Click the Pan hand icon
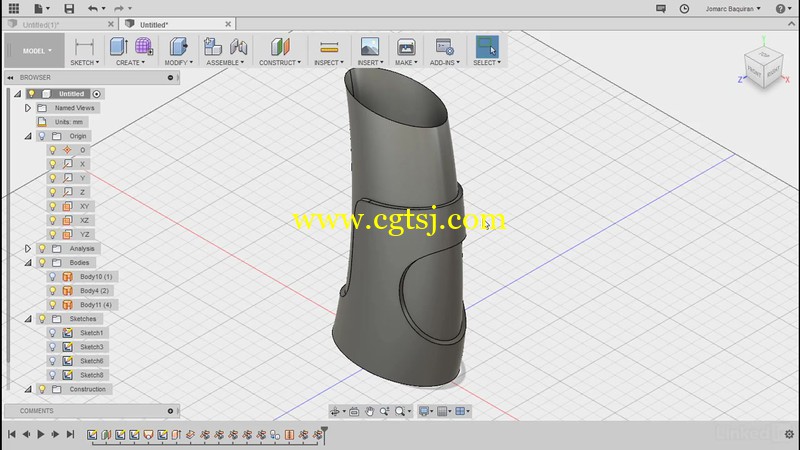This screenshot has height=450, width=800. coord(369,411)
